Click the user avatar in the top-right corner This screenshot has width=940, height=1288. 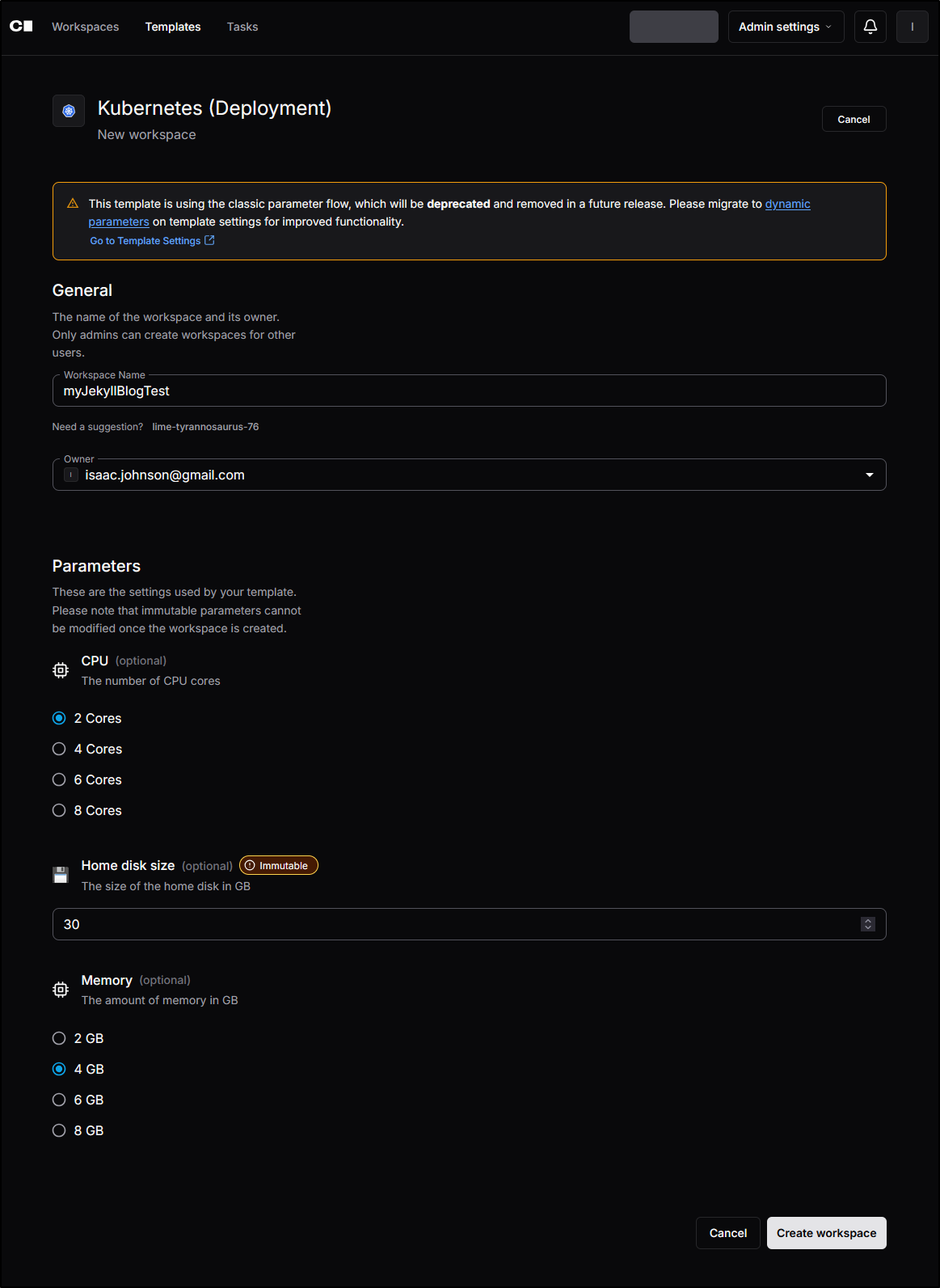(913, 26)
